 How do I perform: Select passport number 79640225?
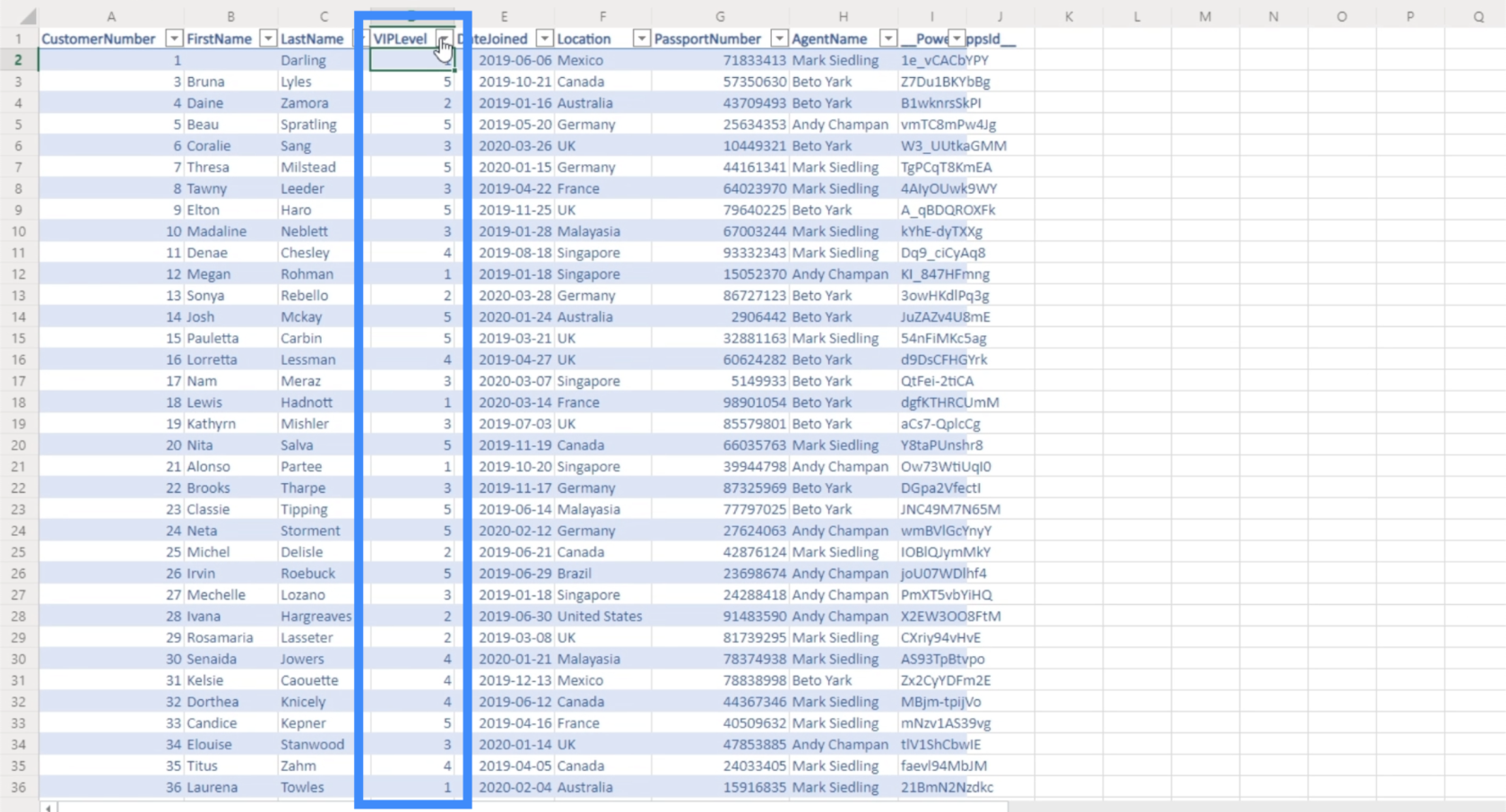point(720,210)
